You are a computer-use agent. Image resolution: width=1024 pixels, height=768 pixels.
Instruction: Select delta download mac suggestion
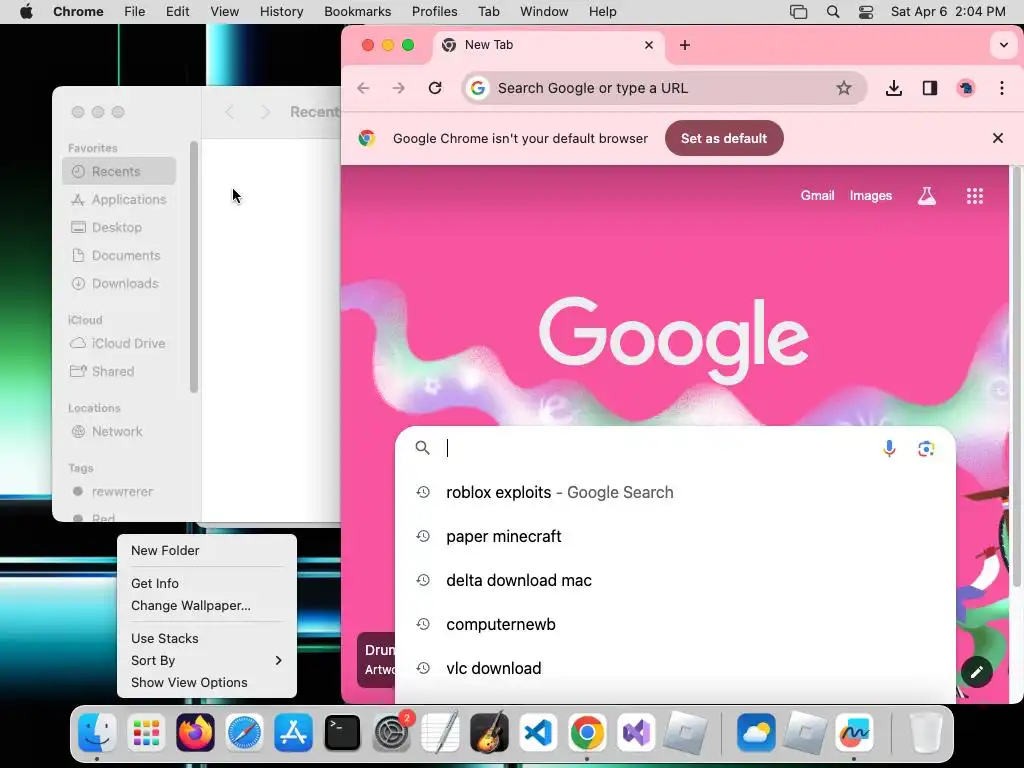(675, 580)
